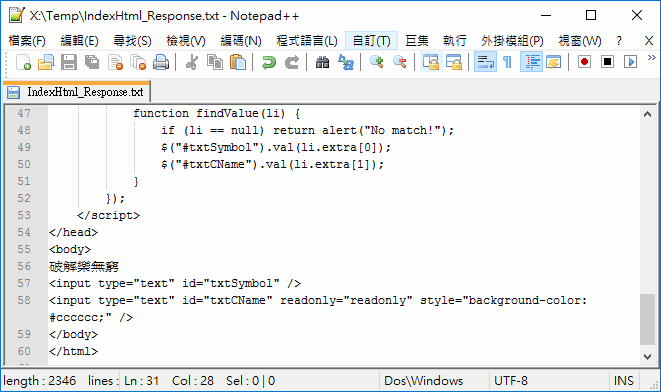This screenshot has height=392, width=661.
Task: Copy selection with the Copy icon
Action: point(215,62)
